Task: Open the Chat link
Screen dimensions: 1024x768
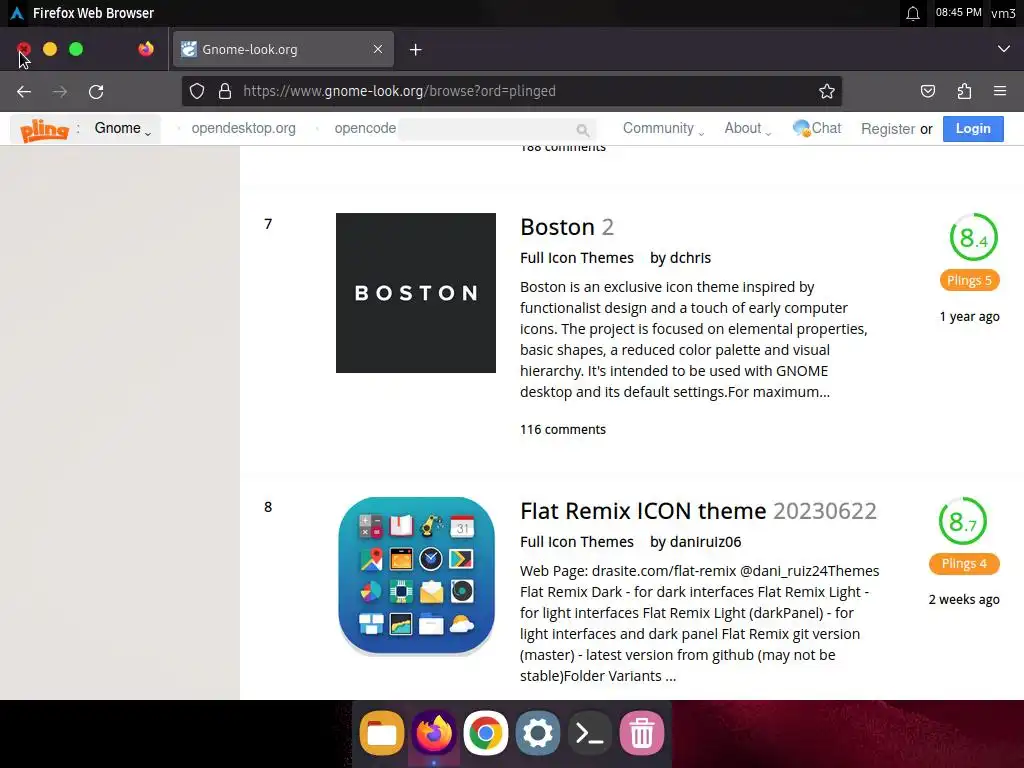Action: 817,128
